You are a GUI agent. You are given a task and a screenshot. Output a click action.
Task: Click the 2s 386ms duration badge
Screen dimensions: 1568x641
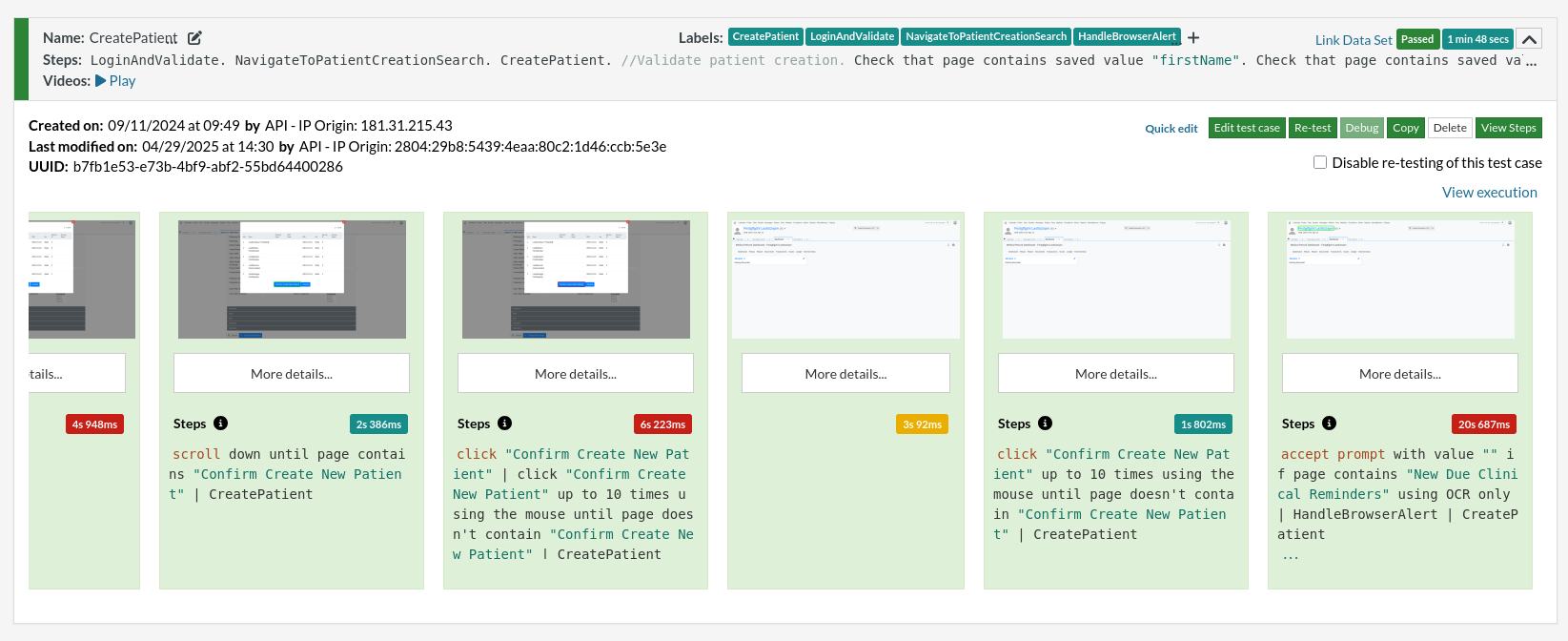pos(378,424)
